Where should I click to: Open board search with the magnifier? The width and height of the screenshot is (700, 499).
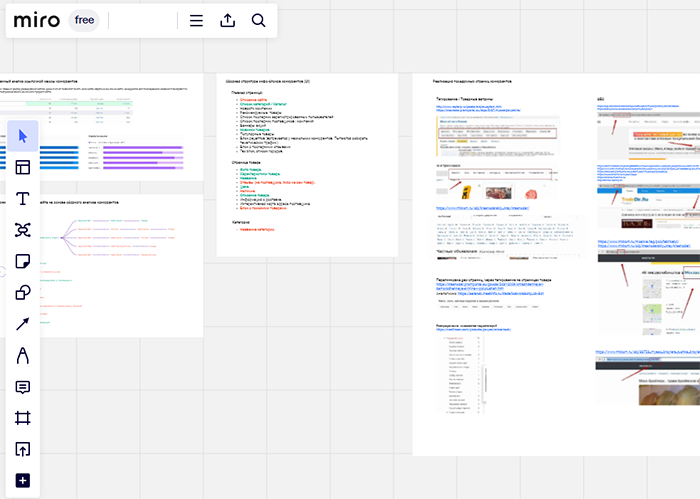[258, 21]
